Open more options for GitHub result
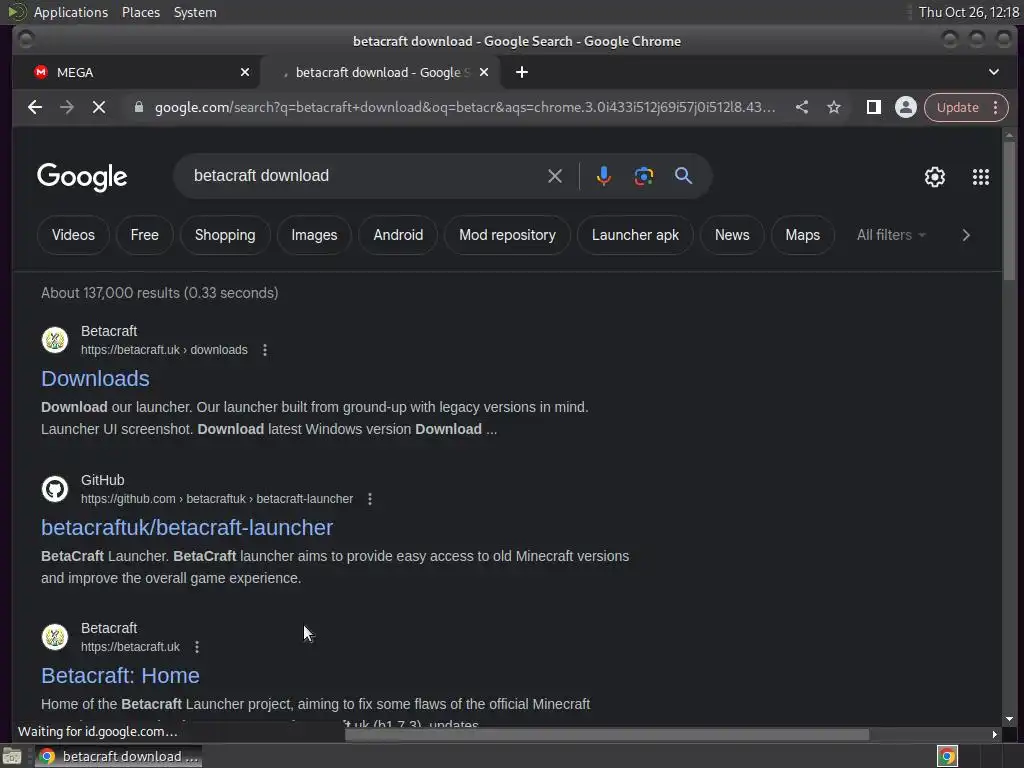The image size is (1024, 768). coord(370,499)
